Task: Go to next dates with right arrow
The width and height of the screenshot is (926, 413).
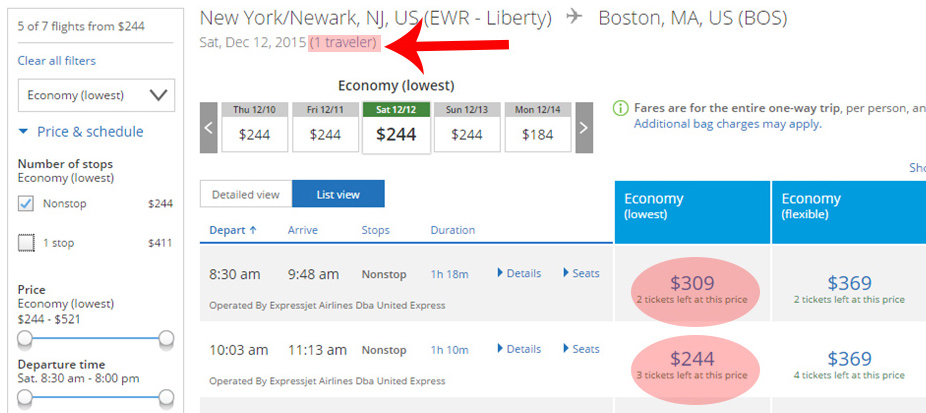Action: (584, 128)
